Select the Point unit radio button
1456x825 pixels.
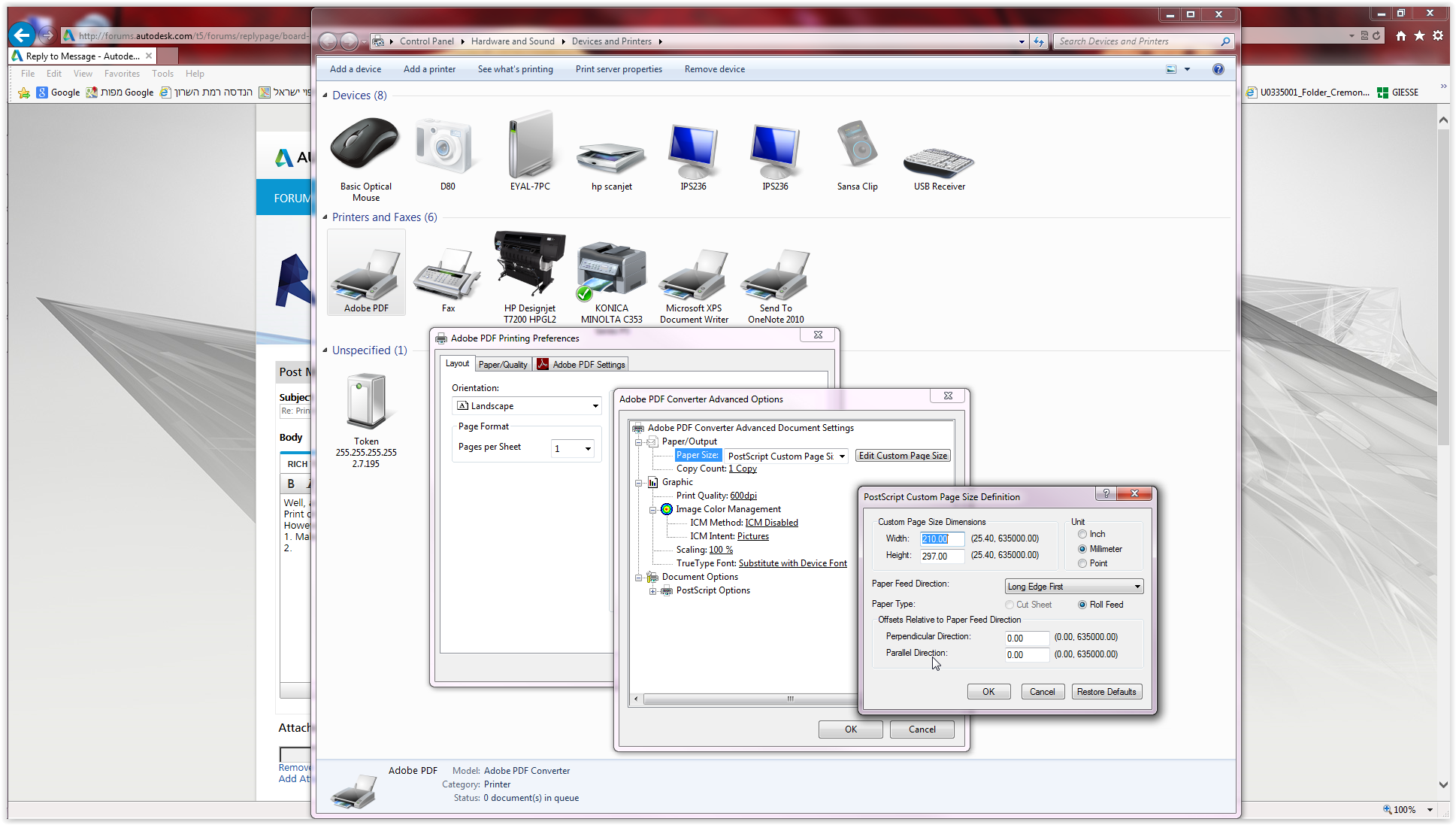click(x=1082, y=563)
